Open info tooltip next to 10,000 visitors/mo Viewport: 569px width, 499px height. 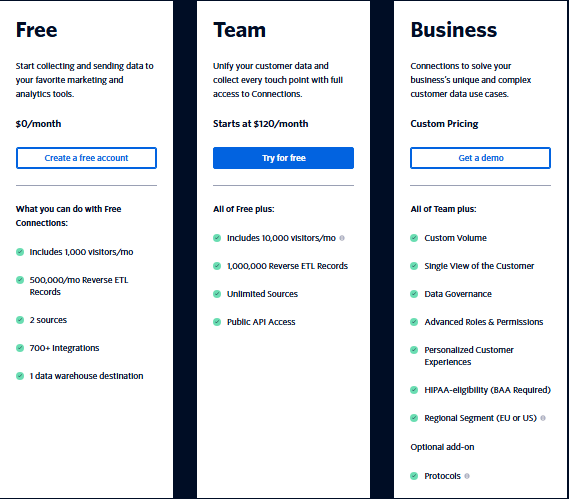(x=342, y=238)
